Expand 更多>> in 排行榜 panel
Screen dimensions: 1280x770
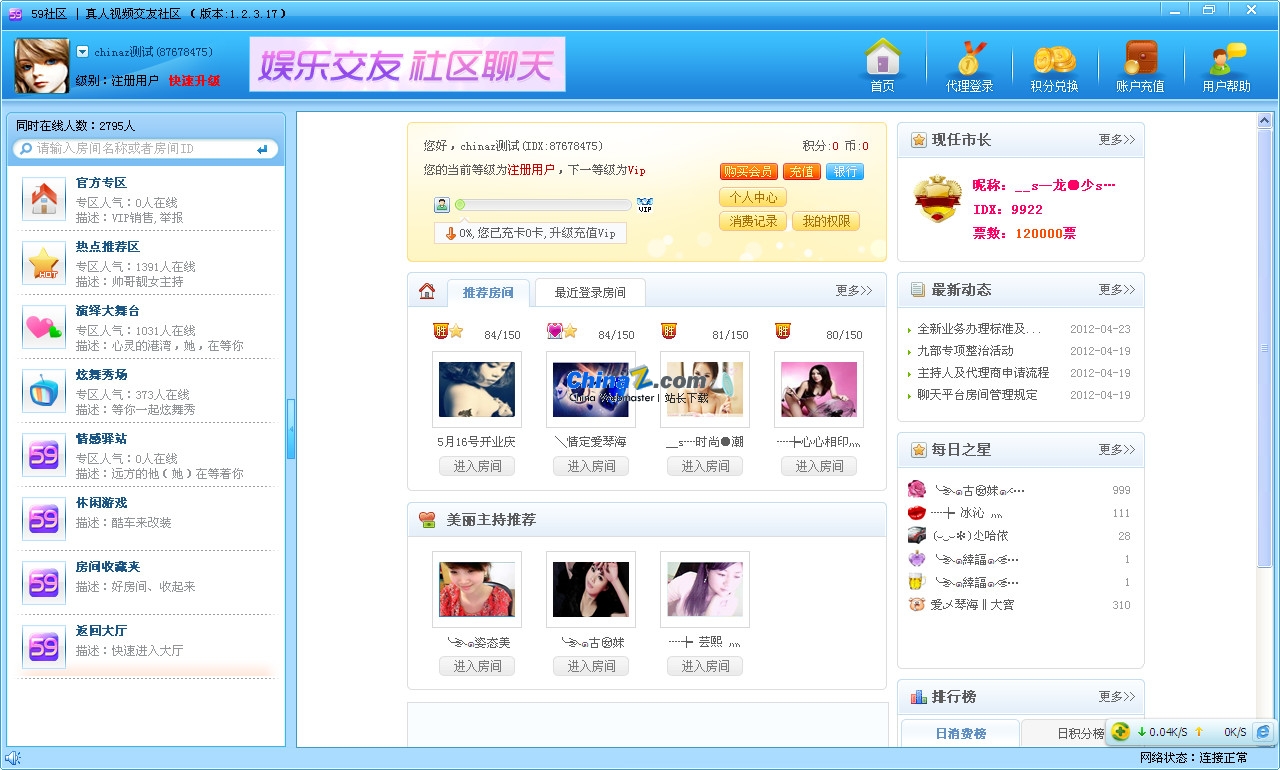pos(1117,697)
